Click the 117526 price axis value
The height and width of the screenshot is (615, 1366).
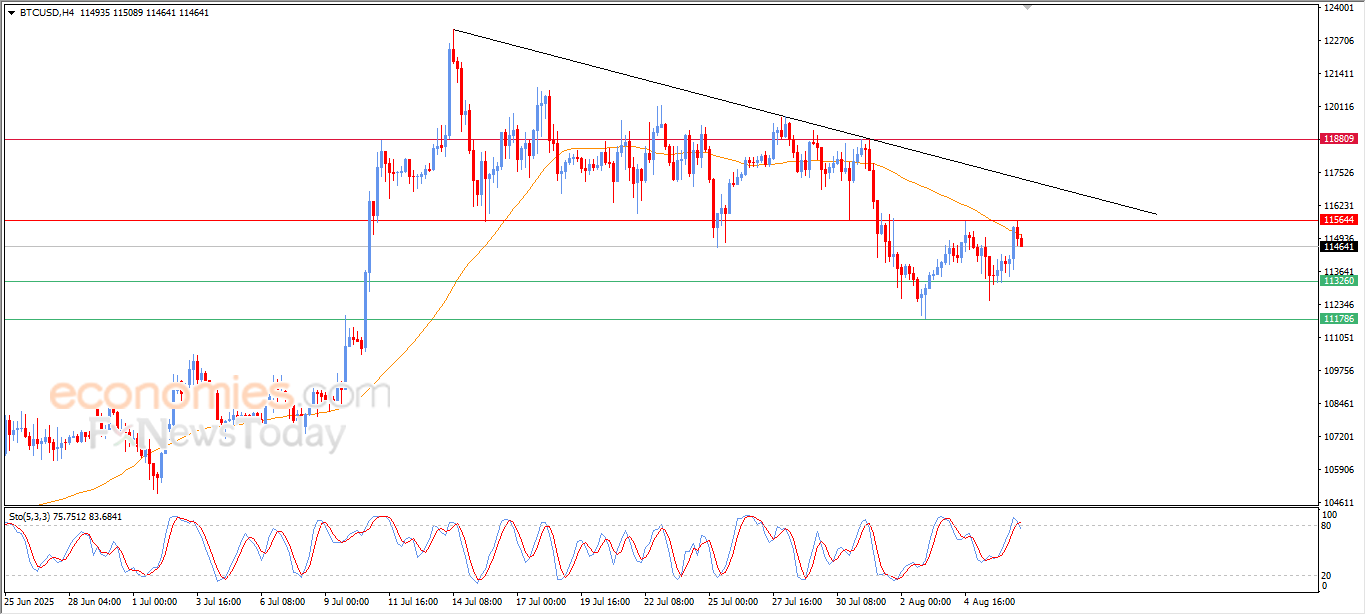(1338, 173)
